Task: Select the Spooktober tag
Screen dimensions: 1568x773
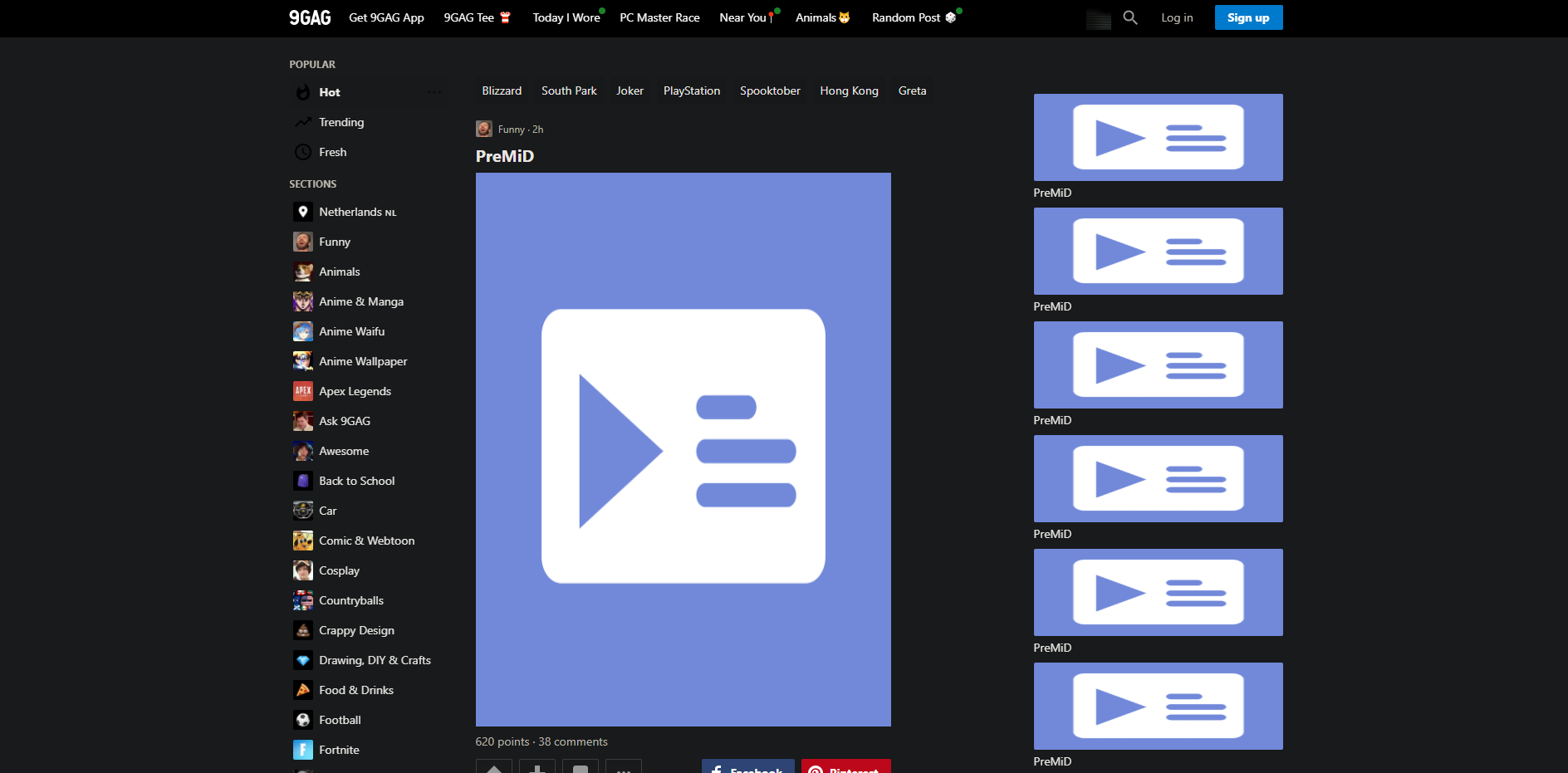Action: [x=770, y=91]
